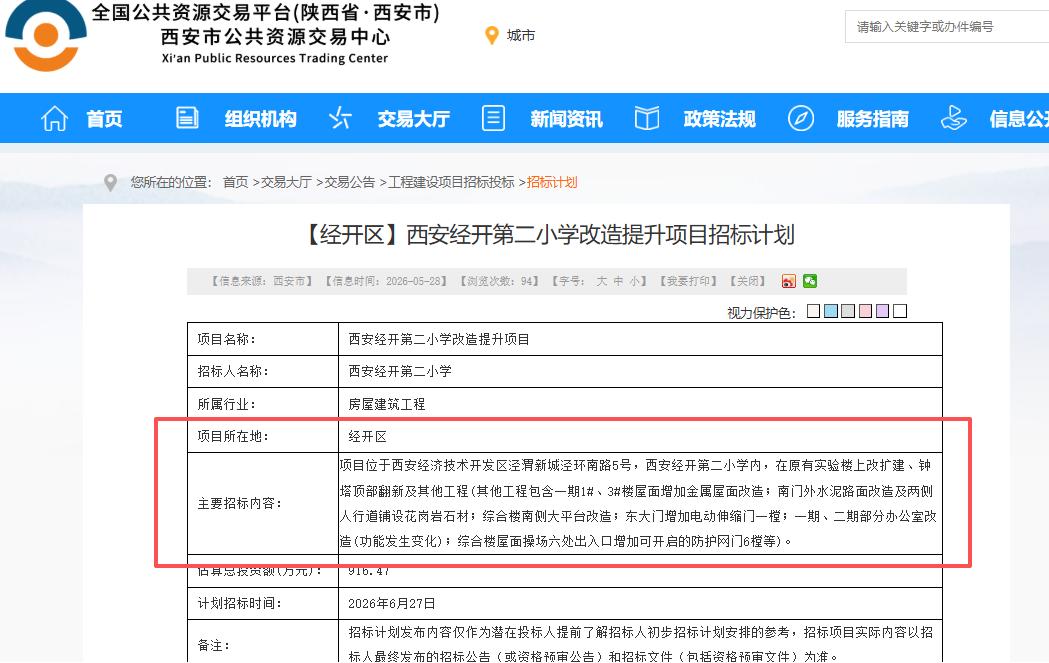Click the value 西安经开第二小学改造提升项目

(439, 339)
